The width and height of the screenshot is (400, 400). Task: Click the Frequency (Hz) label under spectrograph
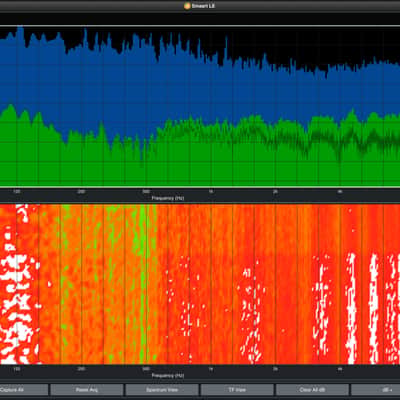pos(168,375)
